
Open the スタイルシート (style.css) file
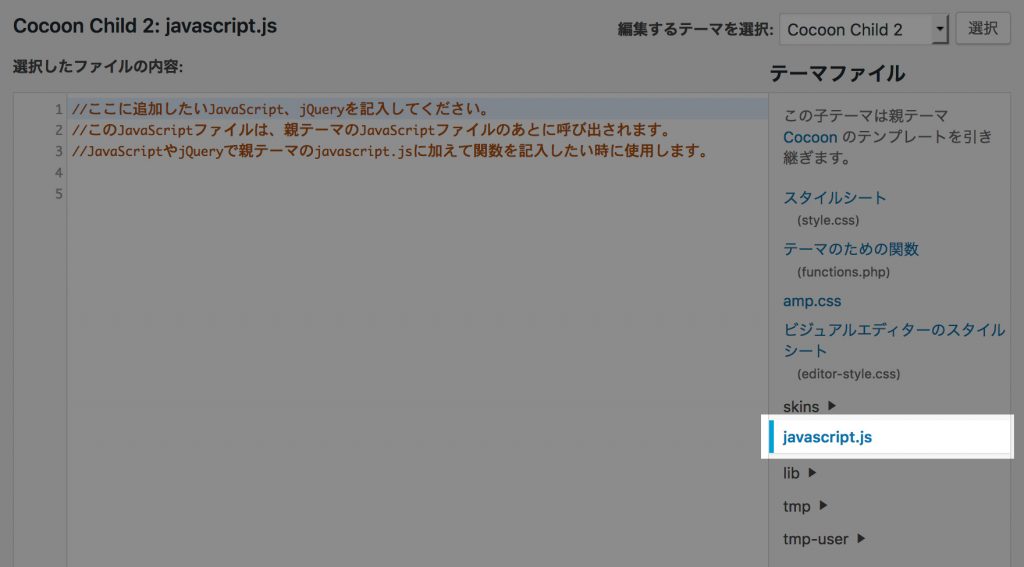coord(834,198)
